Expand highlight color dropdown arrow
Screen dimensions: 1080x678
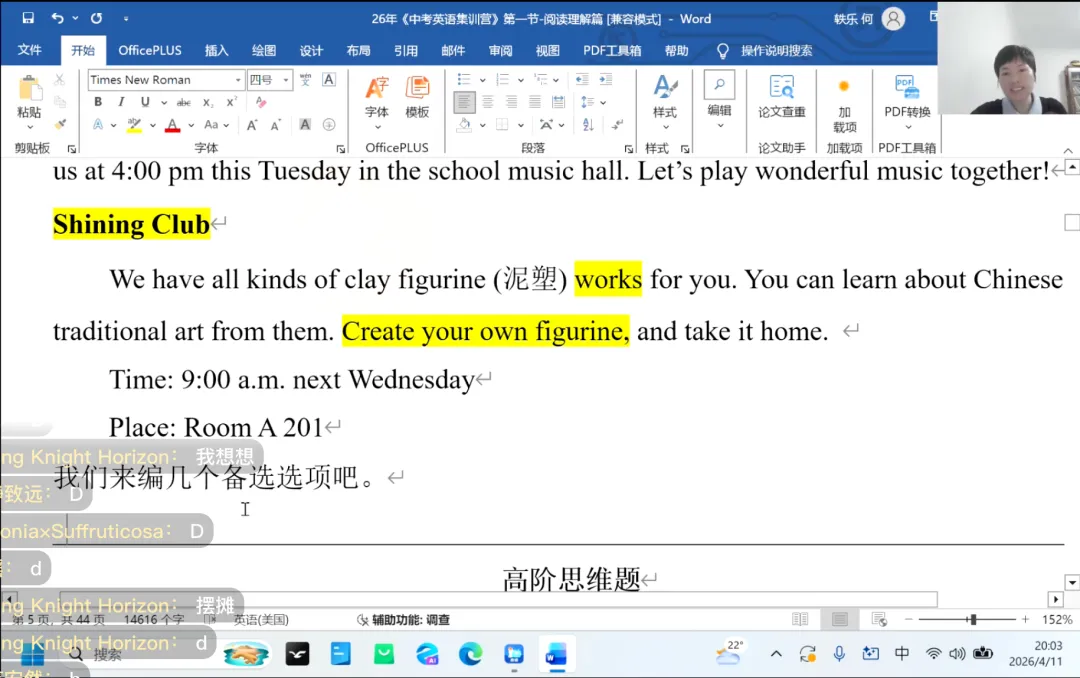(152, 125)
